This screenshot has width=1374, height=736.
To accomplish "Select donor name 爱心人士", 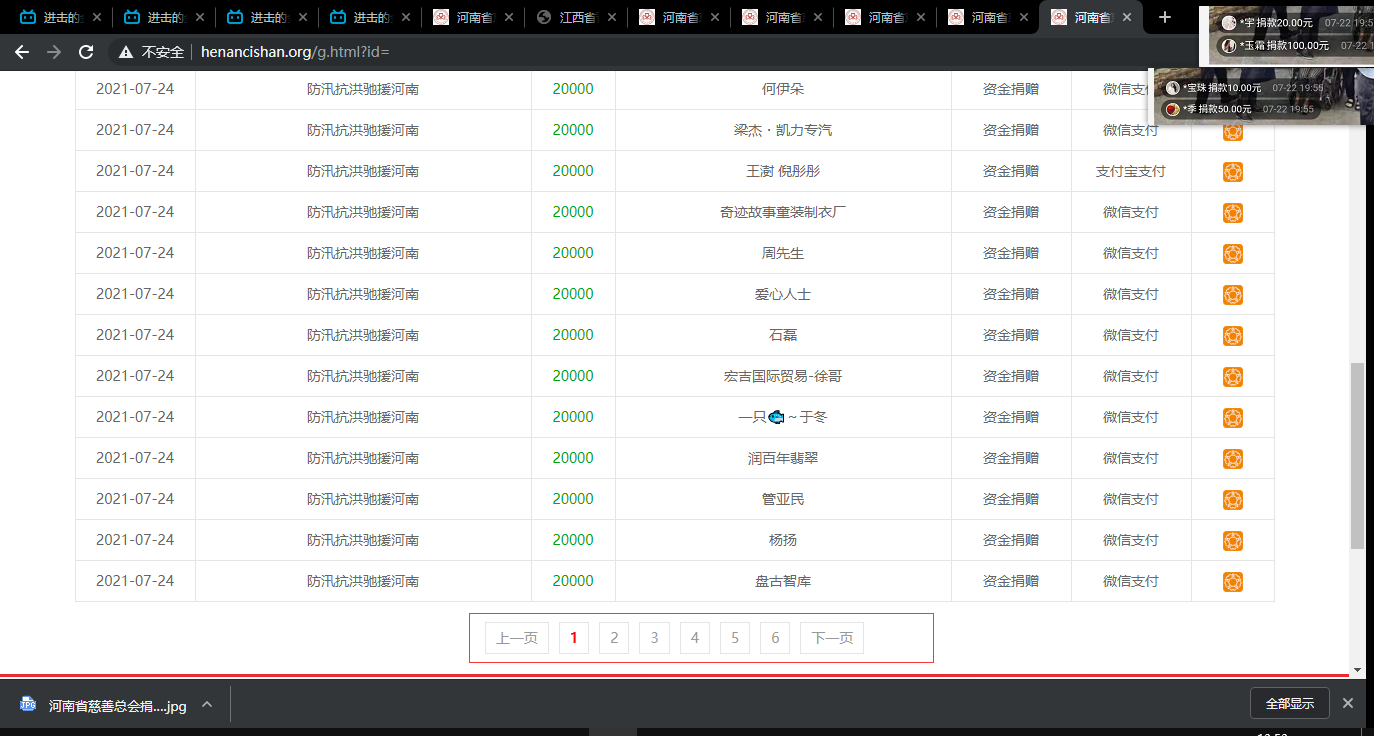I will point(783,294).
